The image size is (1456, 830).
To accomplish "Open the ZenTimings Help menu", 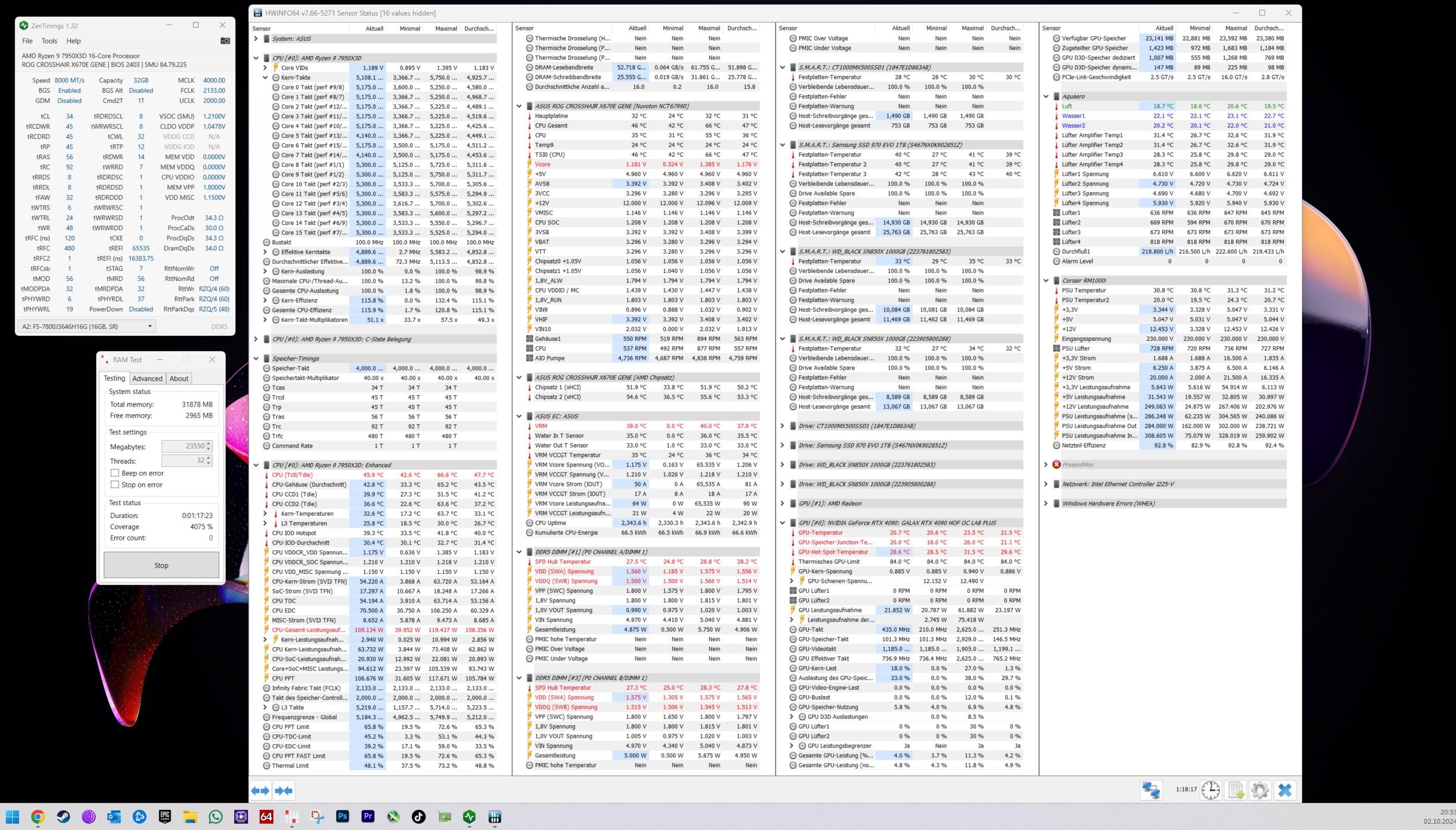I will point(73,41).
